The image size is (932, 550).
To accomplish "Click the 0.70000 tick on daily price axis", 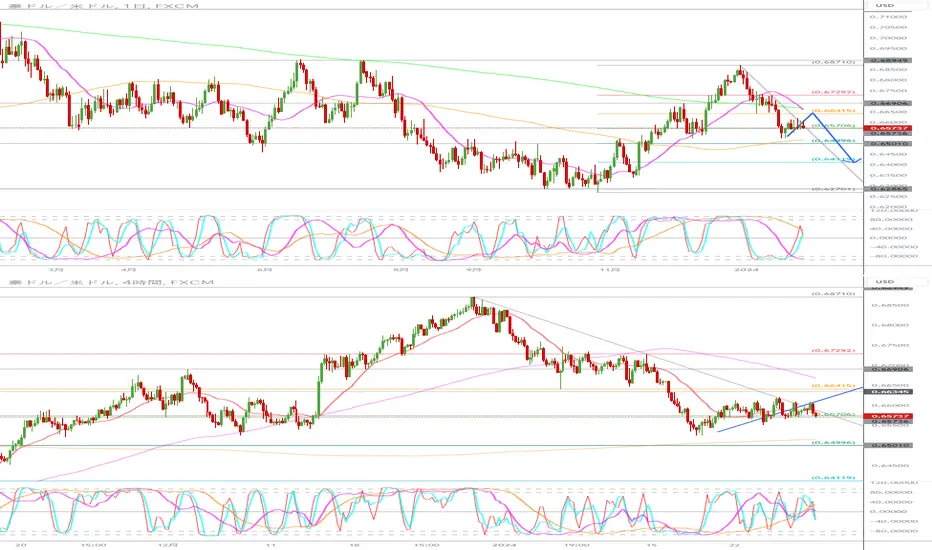I will coord(888,38).
